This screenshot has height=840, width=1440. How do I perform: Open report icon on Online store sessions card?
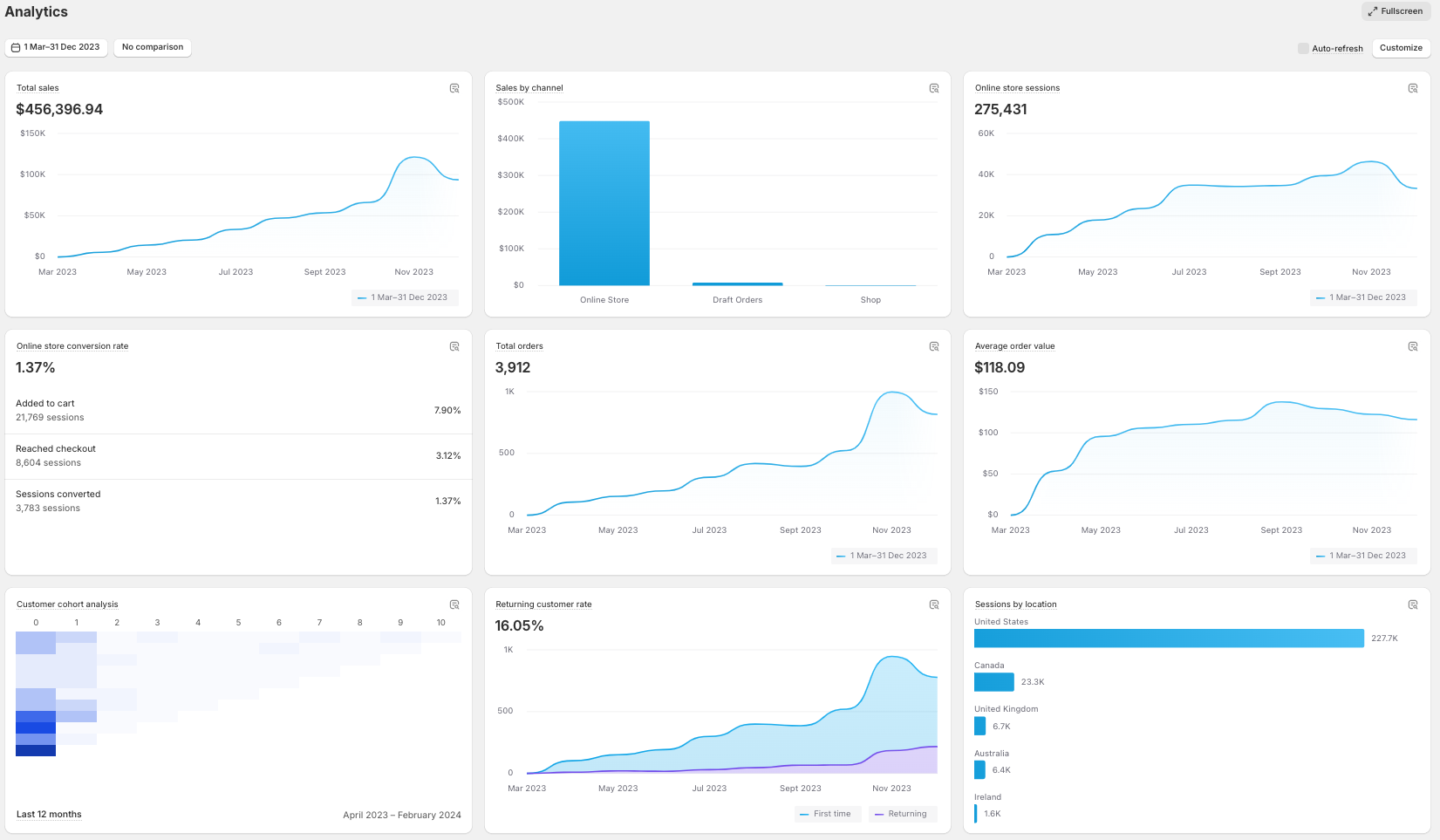point(1413,88)
